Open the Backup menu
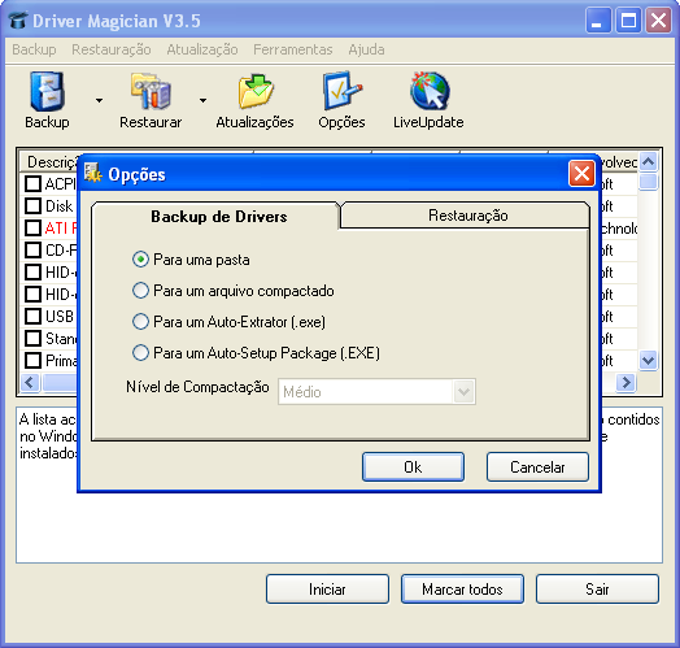Screen dimensions: 680x648 (x=34, y=49)
